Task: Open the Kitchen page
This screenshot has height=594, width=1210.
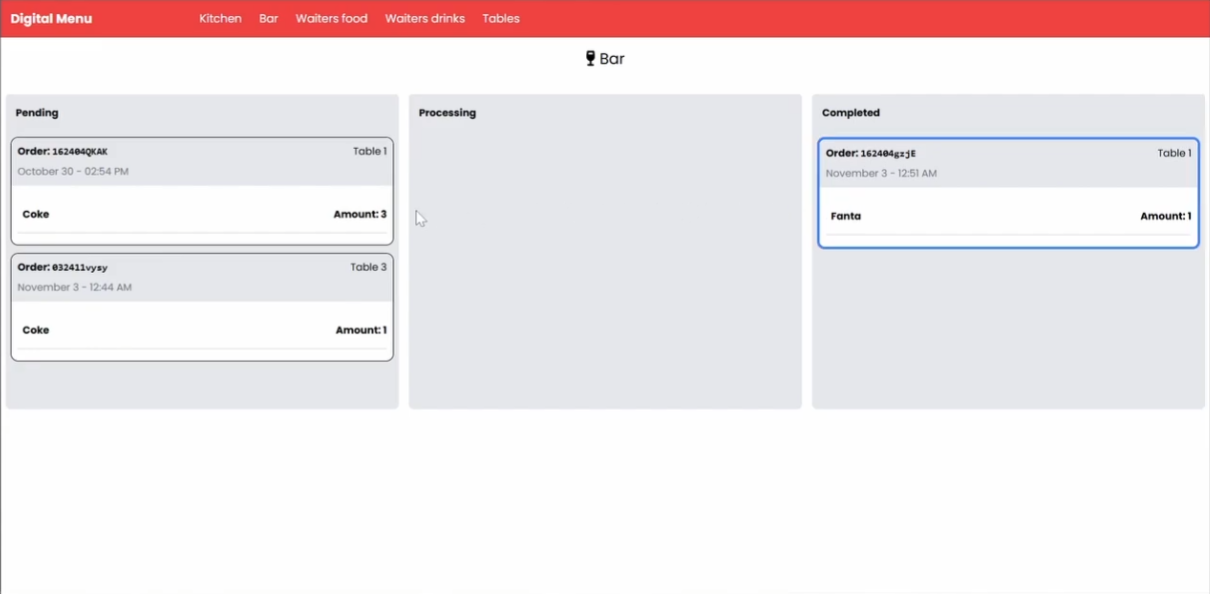Action: point(220,19)
